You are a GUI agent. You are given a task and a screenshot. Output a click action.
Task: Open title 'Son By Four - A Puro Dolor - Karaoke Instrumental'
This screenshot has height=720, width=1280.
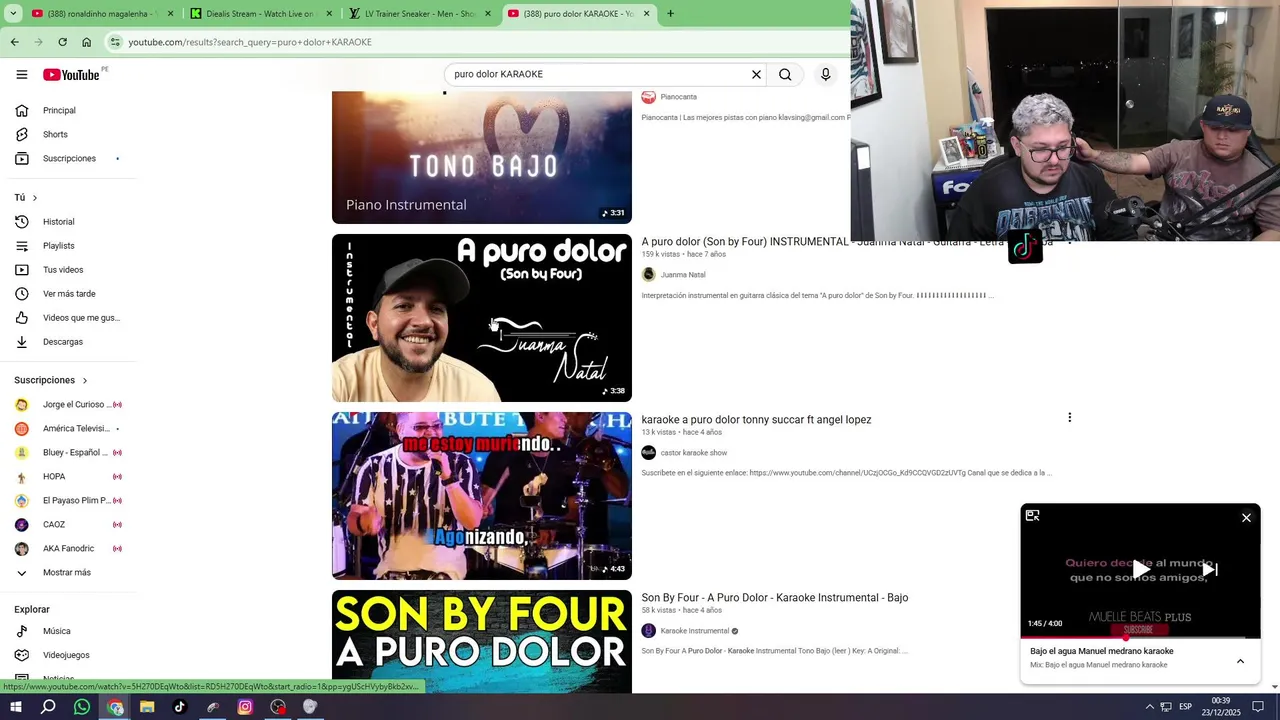tap(775, 598)
